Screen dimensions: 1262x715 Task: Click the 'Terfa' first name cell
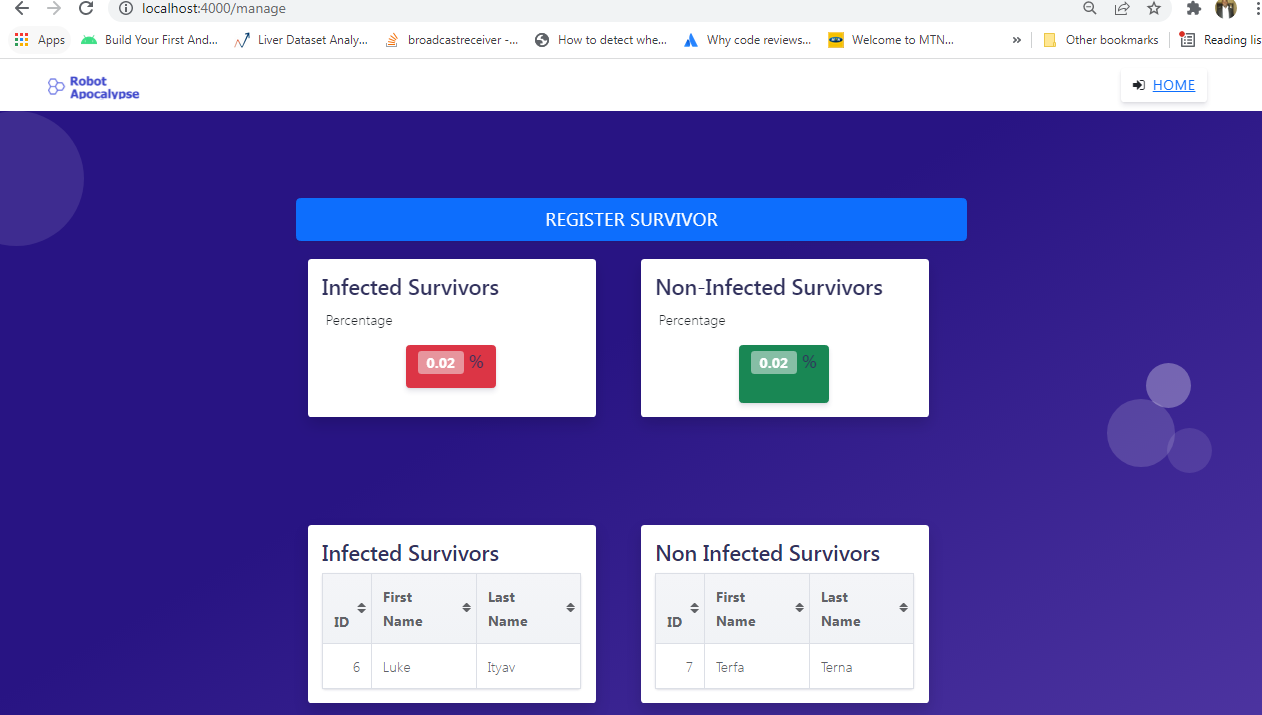[757, 666]
